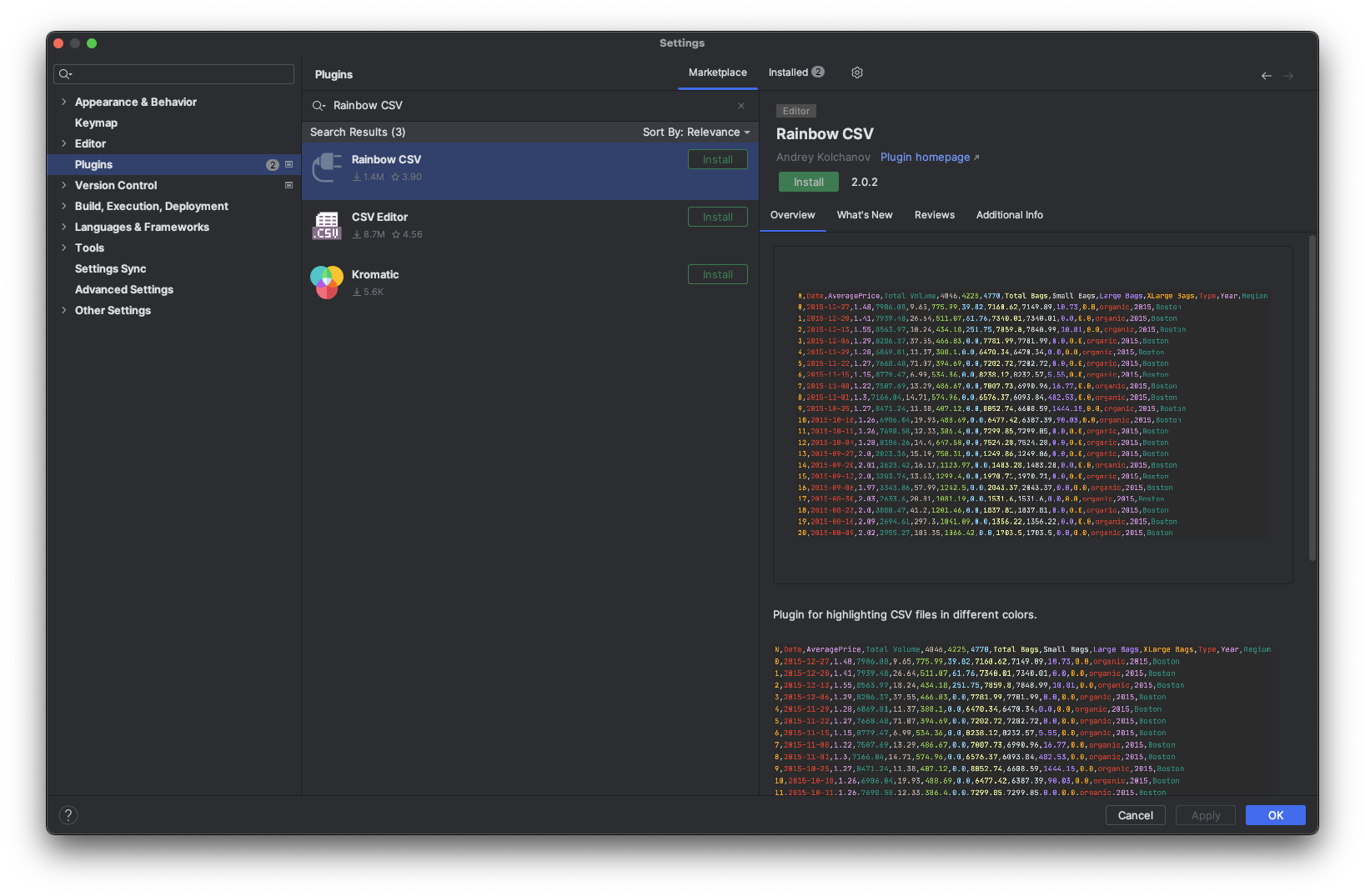
Task: Switch to the Marketplace tab
Action: tap(717, 73)
